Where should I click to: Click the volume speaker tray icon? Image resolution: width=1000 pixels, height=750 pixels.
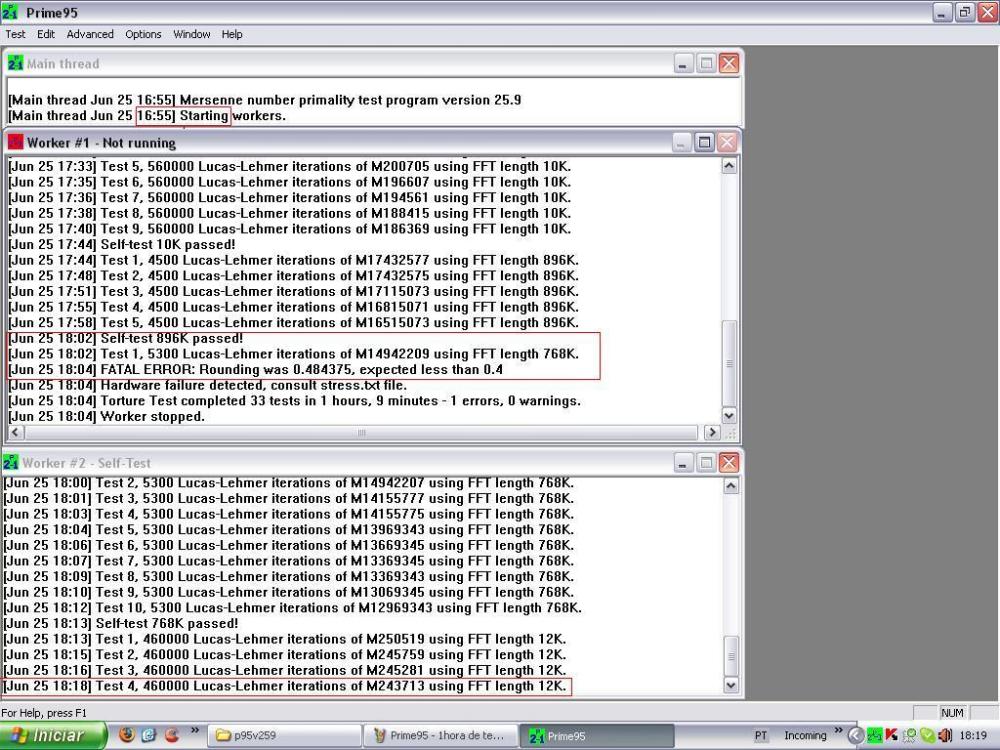(x=945, y=735)
